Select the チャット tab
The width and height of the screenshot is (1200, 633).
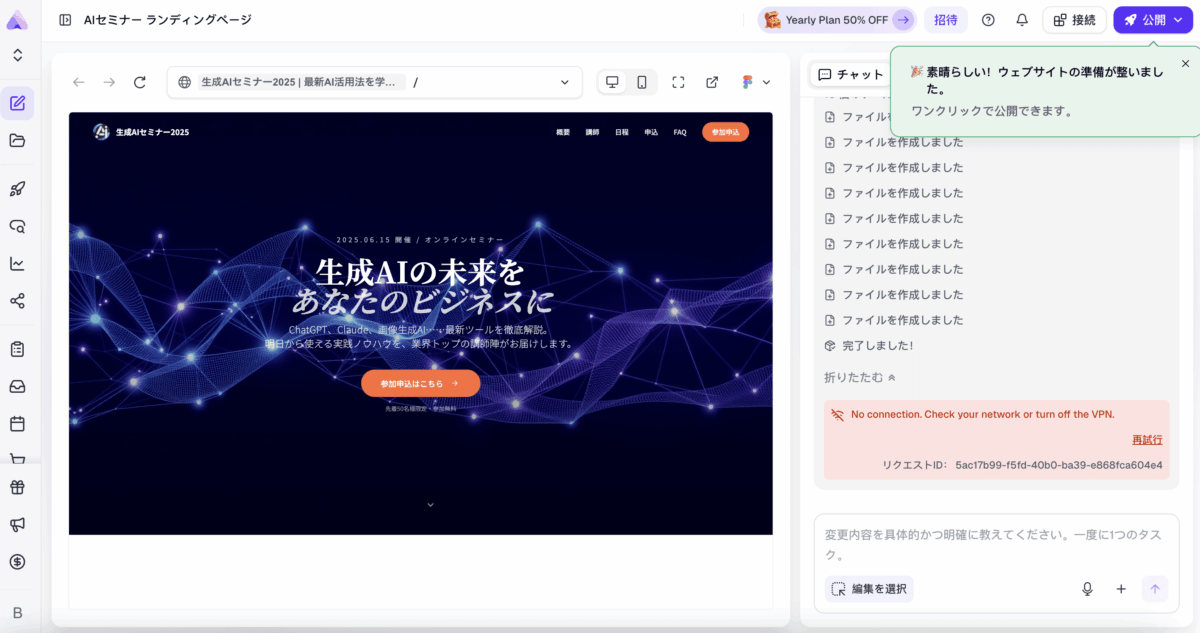pos(850,74)
